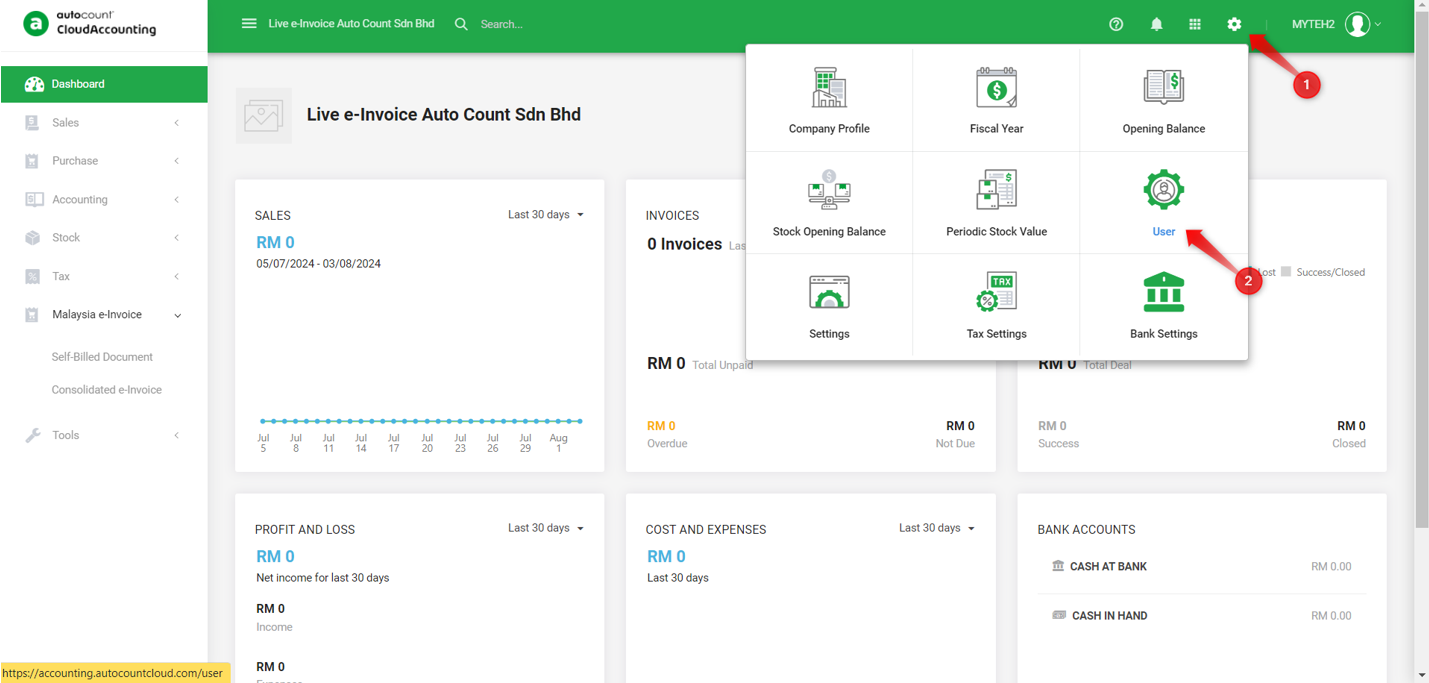Image resolution: width=1429 pixels, height=683 pixels.
Task: Expand the Tax menu chevron
Action: pos(177,277)
